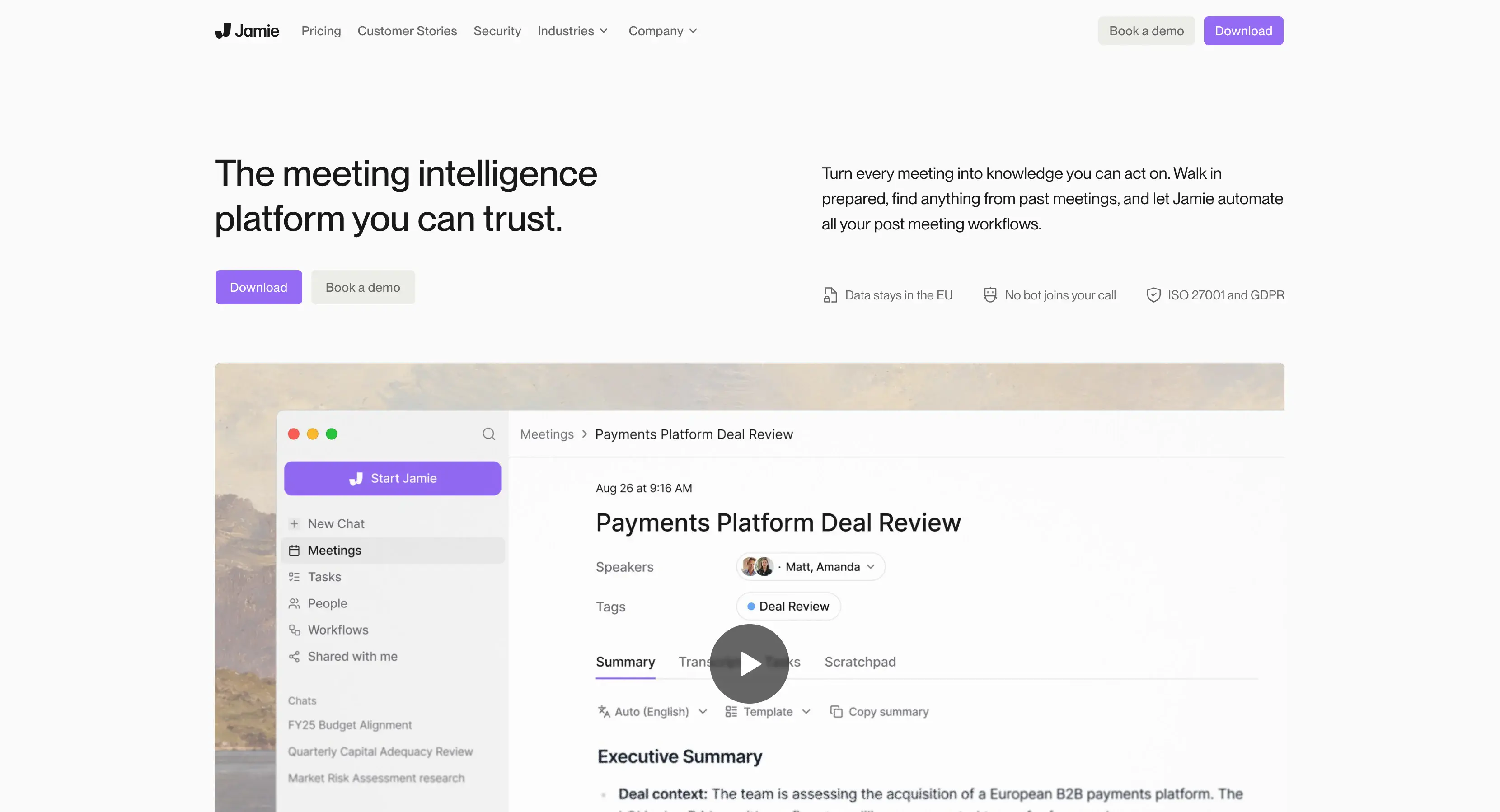This screenshot has width=1500, height=812.
Task: Click the Copy summary text
Action: (889, 712)
